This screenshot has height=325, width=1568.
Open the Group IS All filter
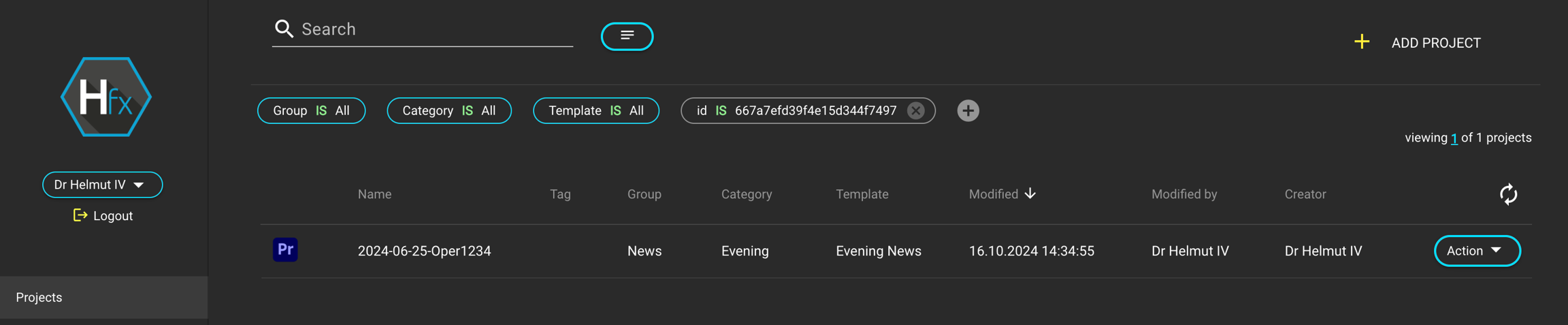(x=311, y=110)
